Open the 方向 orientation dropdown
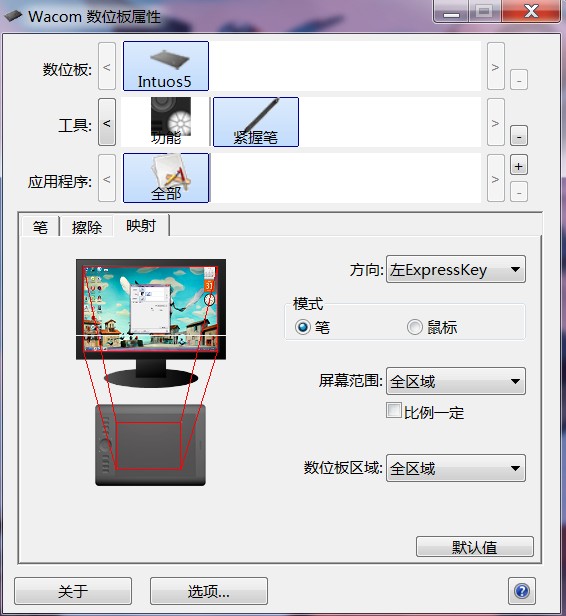 456,270
